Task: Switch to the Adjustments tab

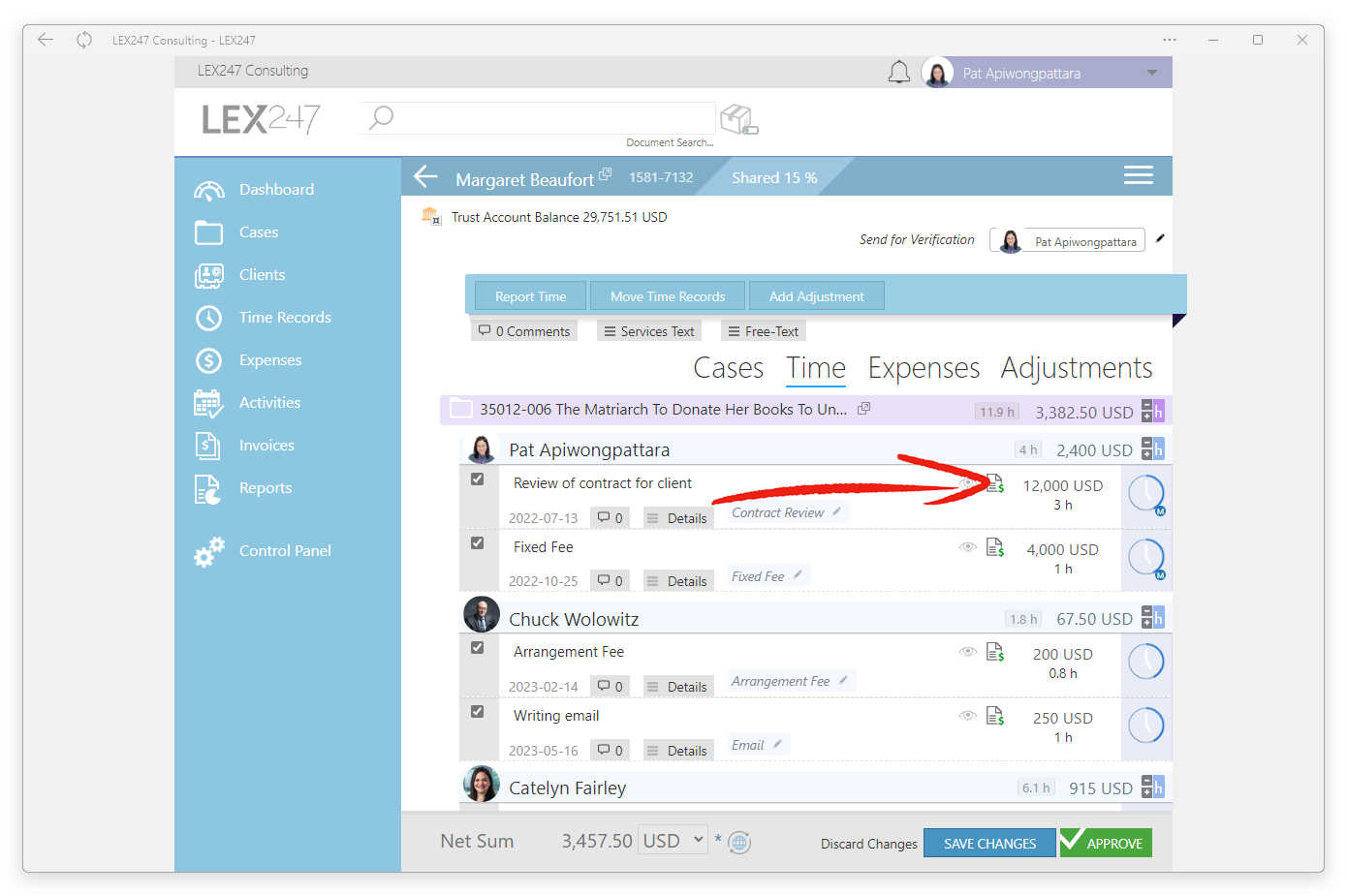Action: pos(1077,368)
